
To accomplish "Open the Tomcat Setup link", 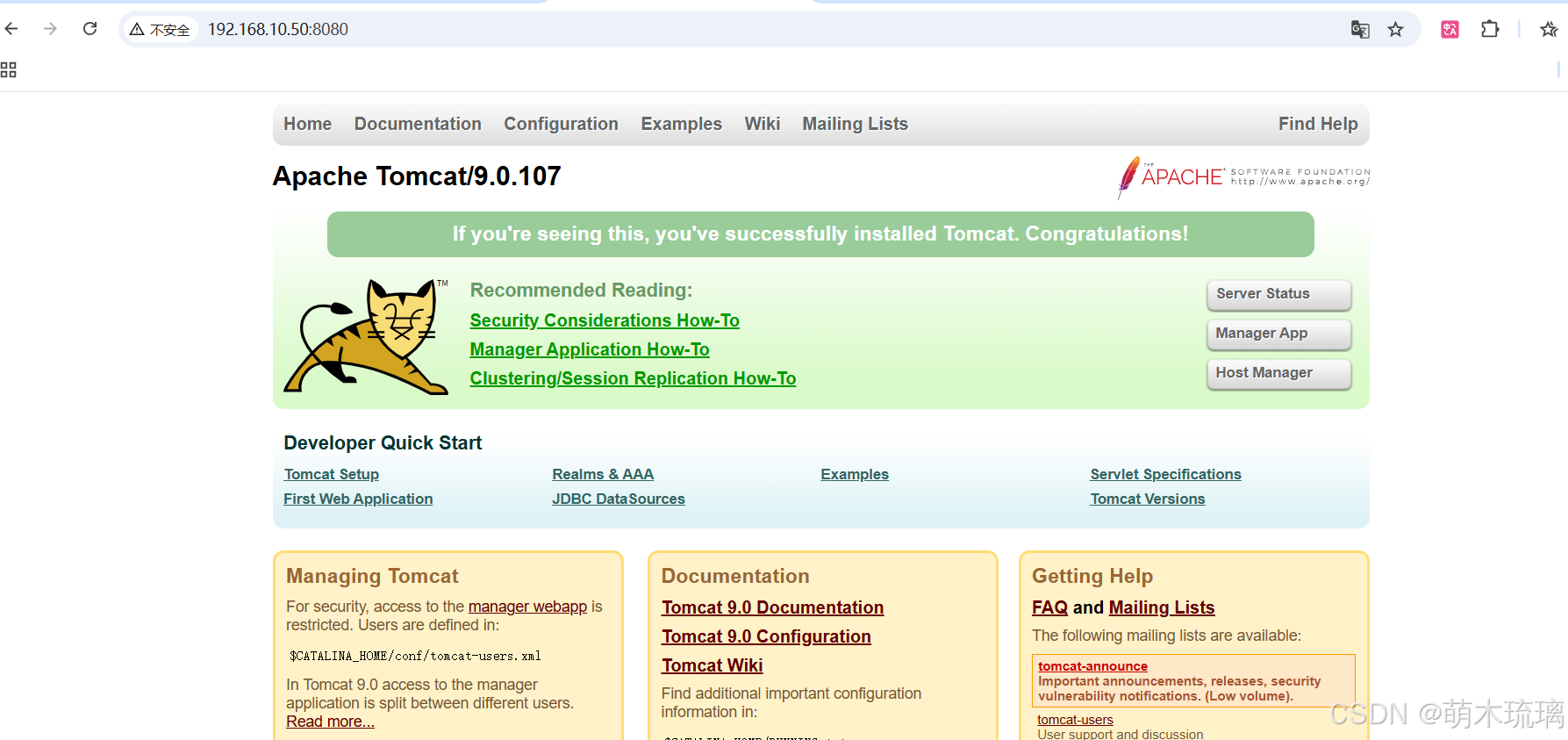I will [x=332, y=474].
